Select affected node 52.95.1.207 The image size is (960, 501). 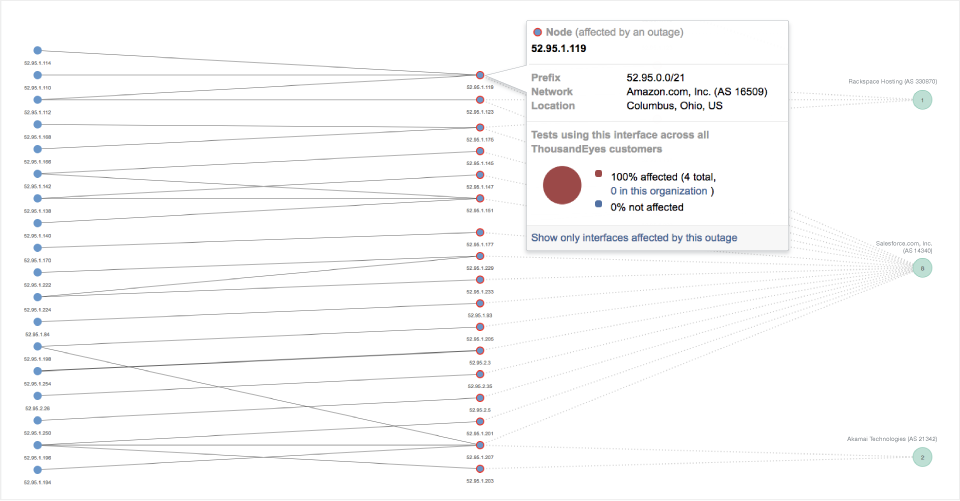[x=480, y=445]
